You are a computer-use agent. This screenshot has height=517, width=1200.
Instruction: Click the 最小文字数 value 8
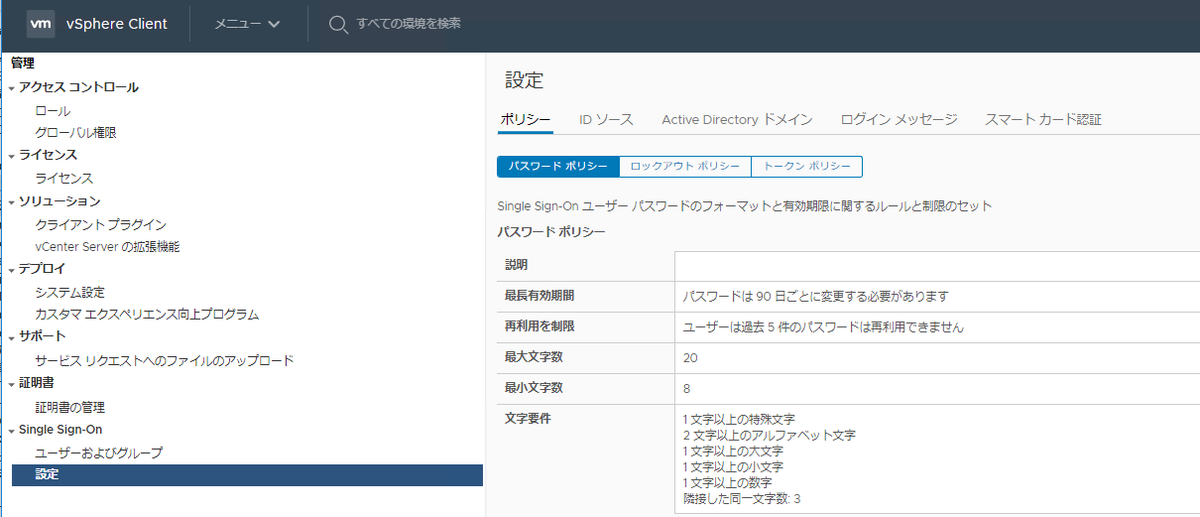point(686,388)
